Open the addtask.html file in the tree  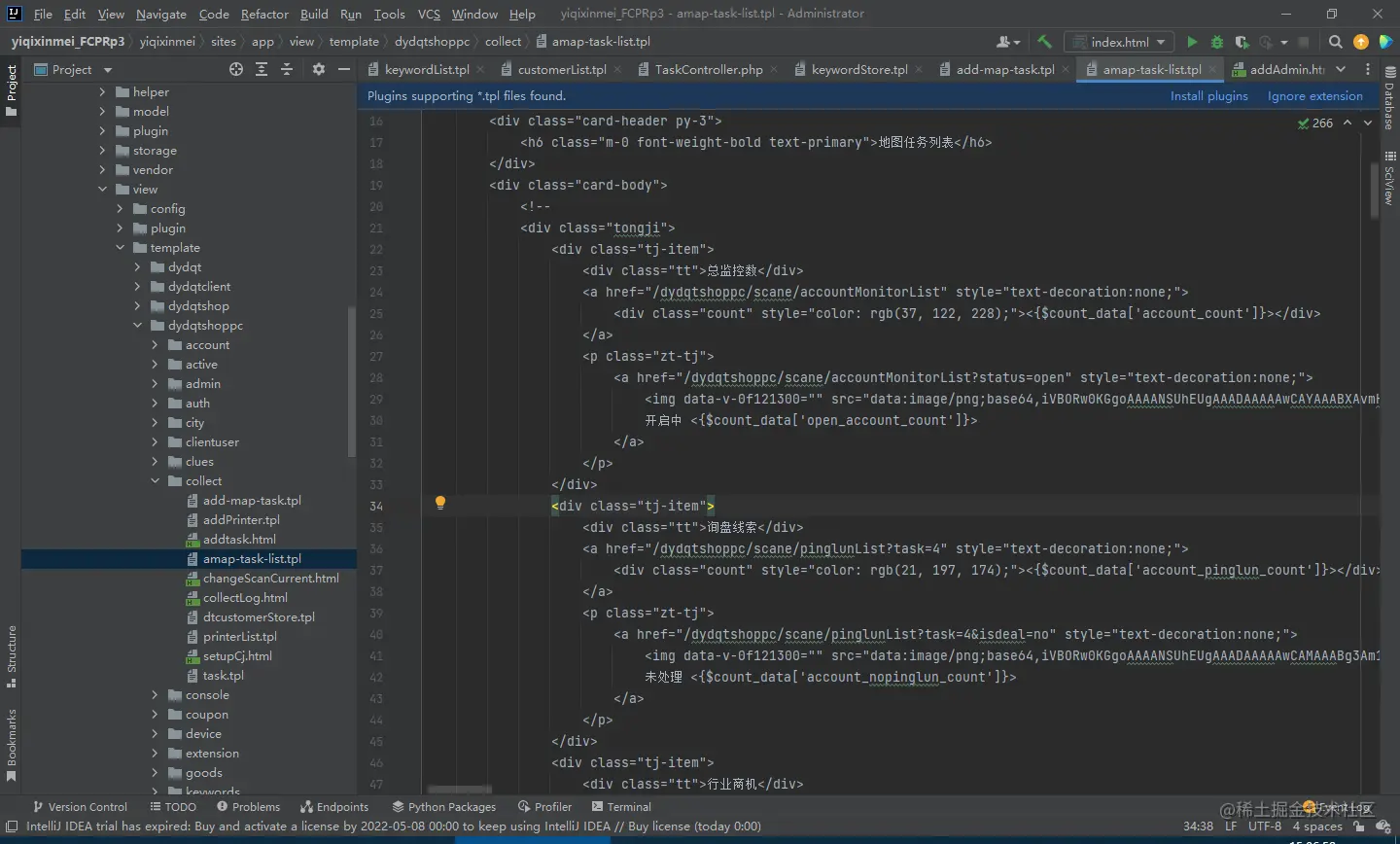pyautogui.click(x=239, y=539)
